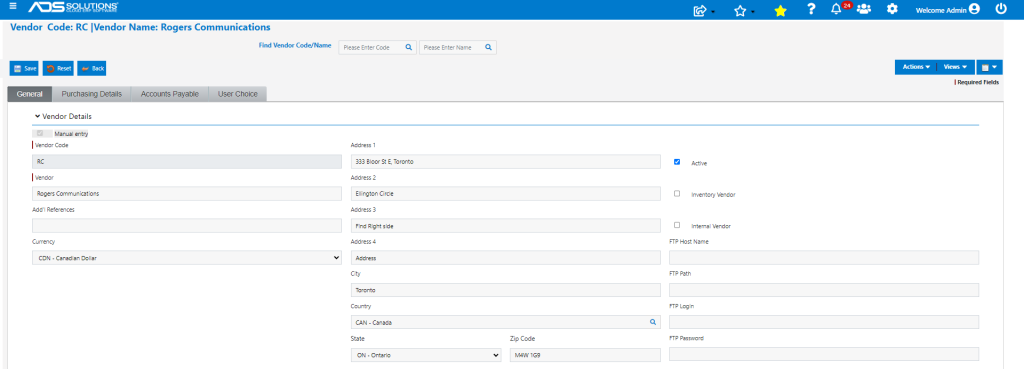This screenshot has height=369, width=1024.
Task: Toggle the Manual entry checkbox
Action: click(x=40, y=133)
